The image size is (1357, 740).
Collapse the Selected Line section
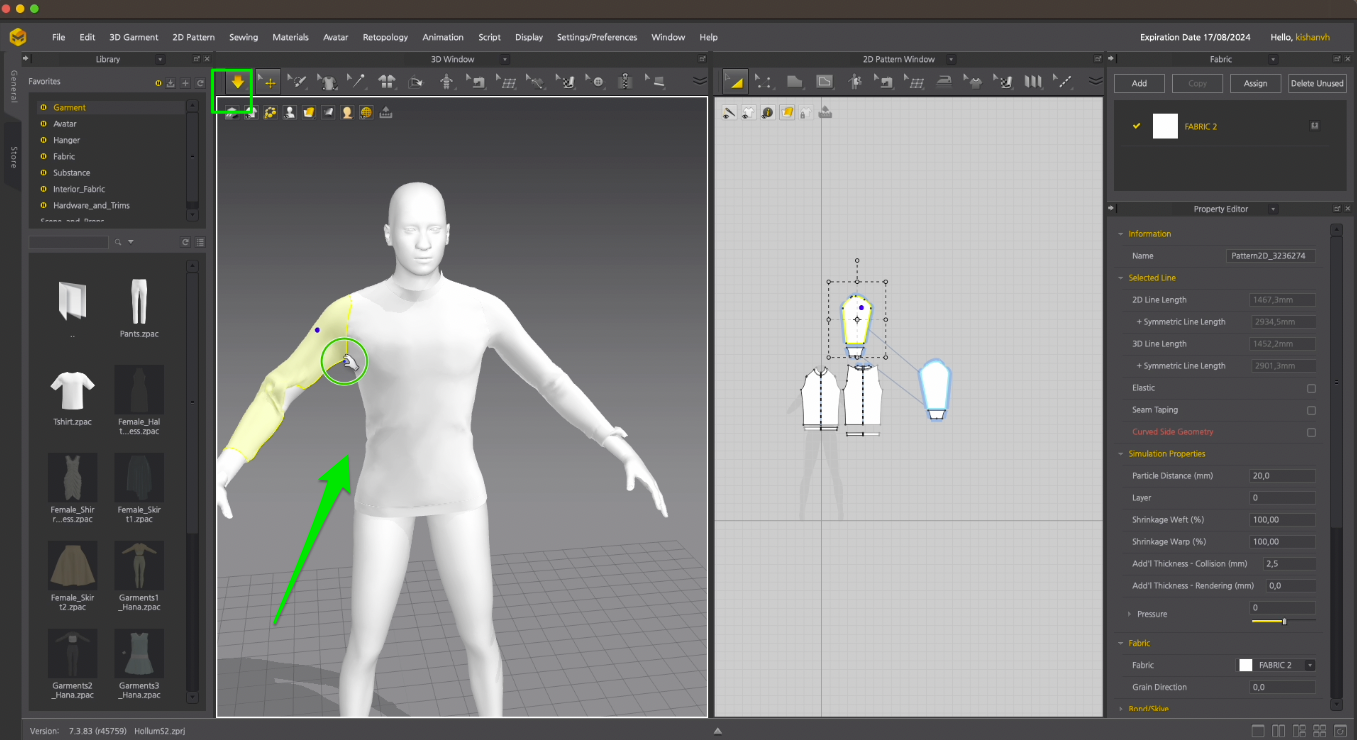pos(1120,278)
